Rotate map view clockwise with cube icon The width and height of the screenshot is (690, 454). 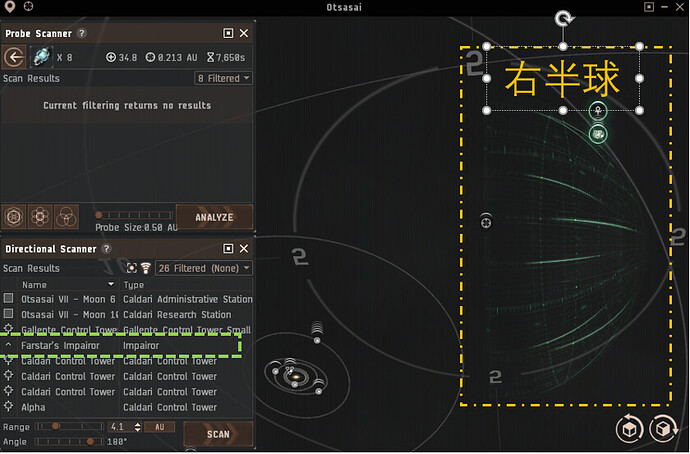pos(664,429)
